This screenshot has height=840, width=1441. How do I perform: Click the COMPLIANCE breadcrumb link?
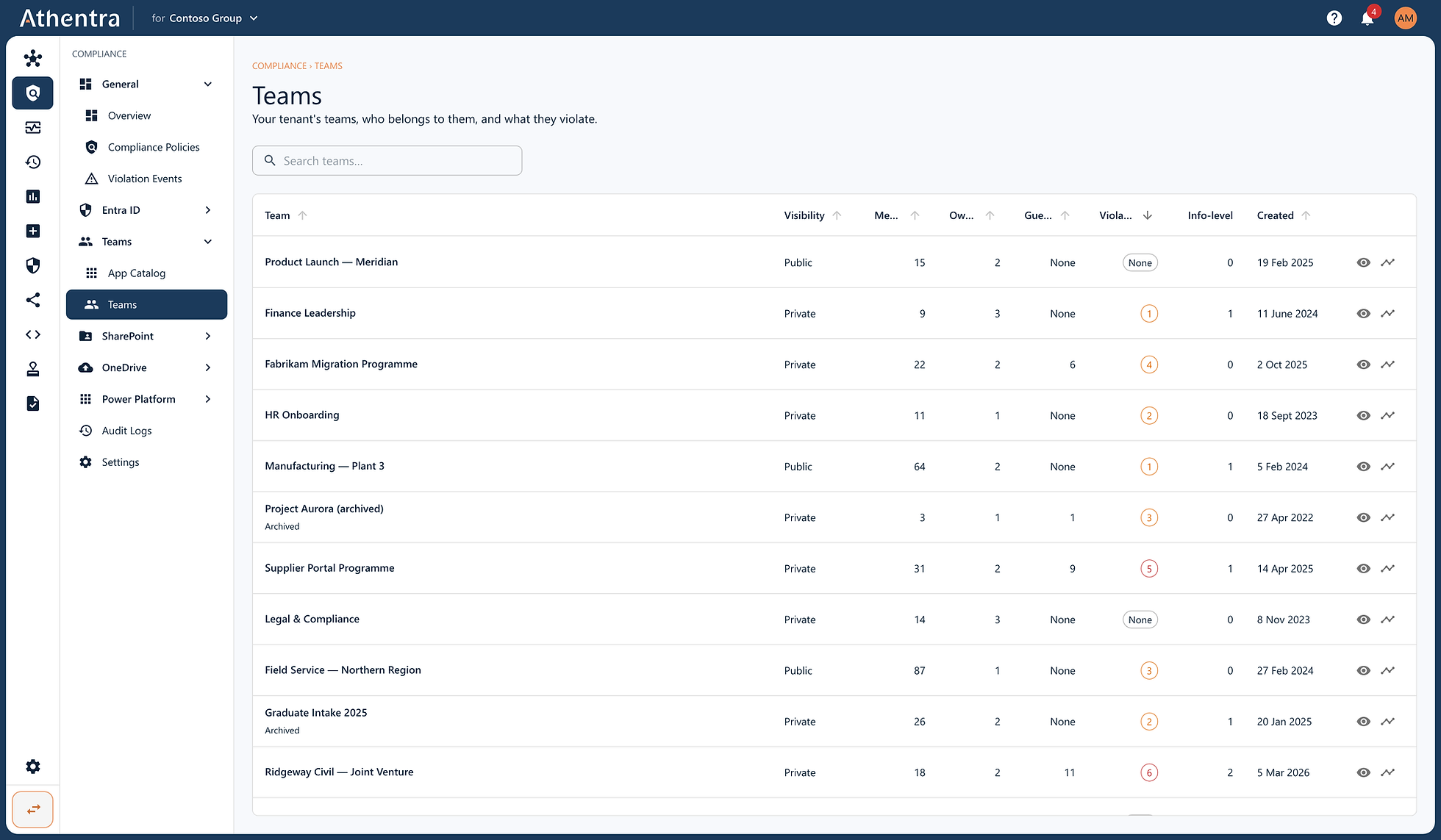(279, 66)
